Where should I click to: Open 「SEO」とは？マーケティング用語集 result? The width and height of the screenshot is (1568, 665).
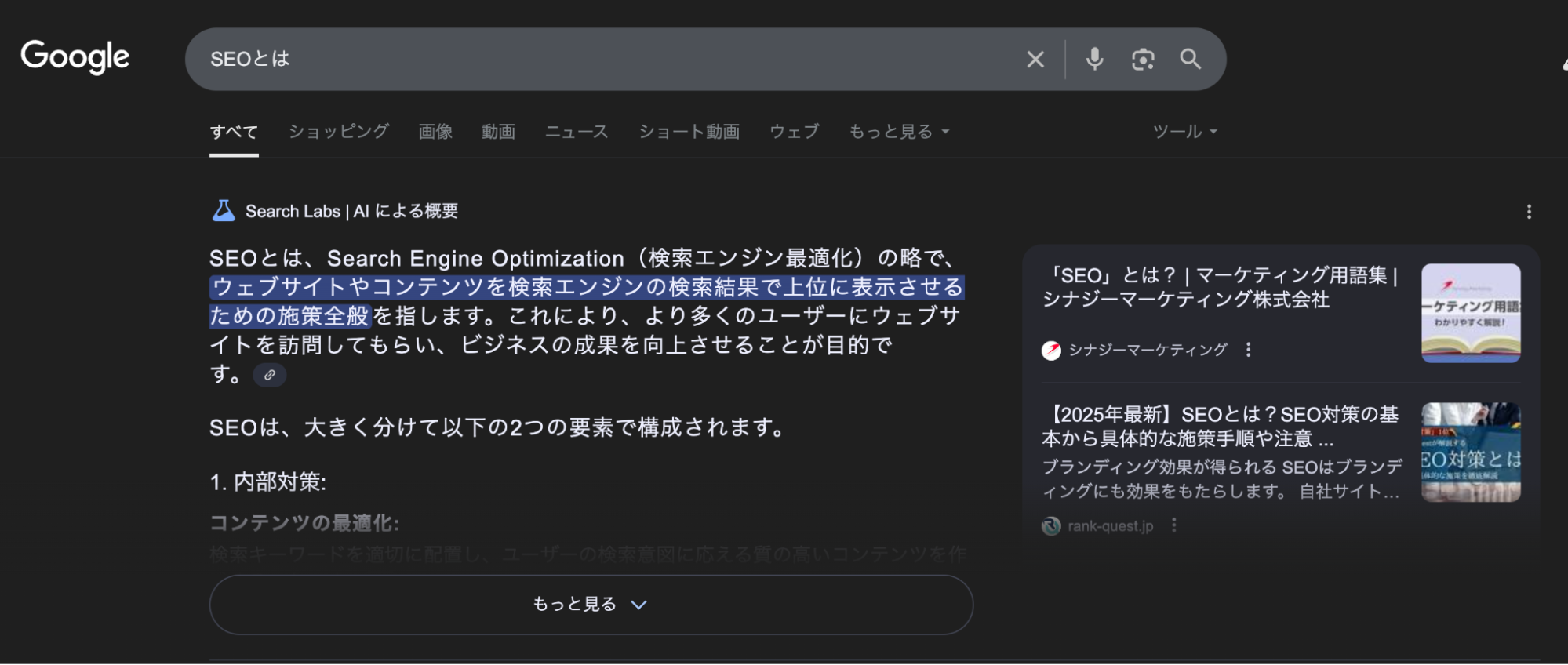1221,287
